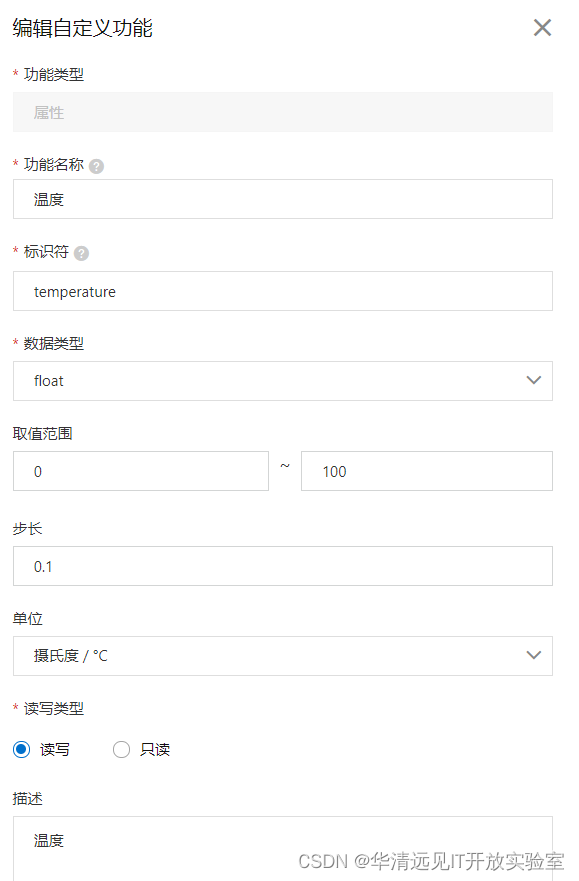Open the 数据类型 float combo box
This screenshot has height=881, width=579.
282,381
